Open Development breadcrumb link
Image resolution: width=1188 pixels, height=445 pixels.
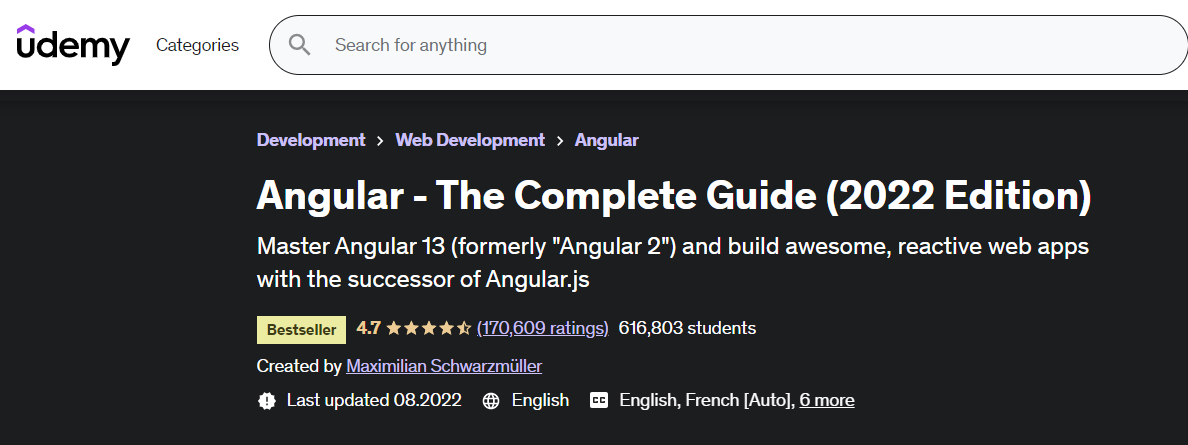pos(311,140)
